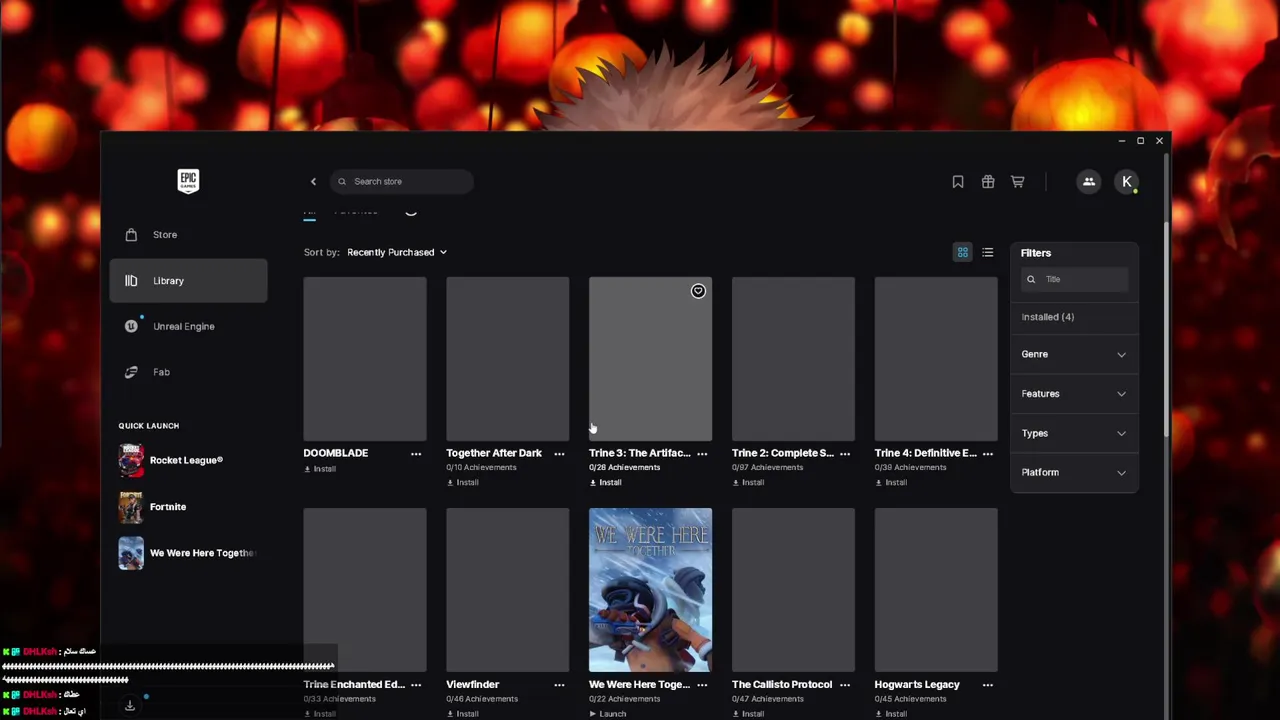This screenshot has height=720, width=1280.
Task: Launch We Were Here Together
Action: click(608, 714)
